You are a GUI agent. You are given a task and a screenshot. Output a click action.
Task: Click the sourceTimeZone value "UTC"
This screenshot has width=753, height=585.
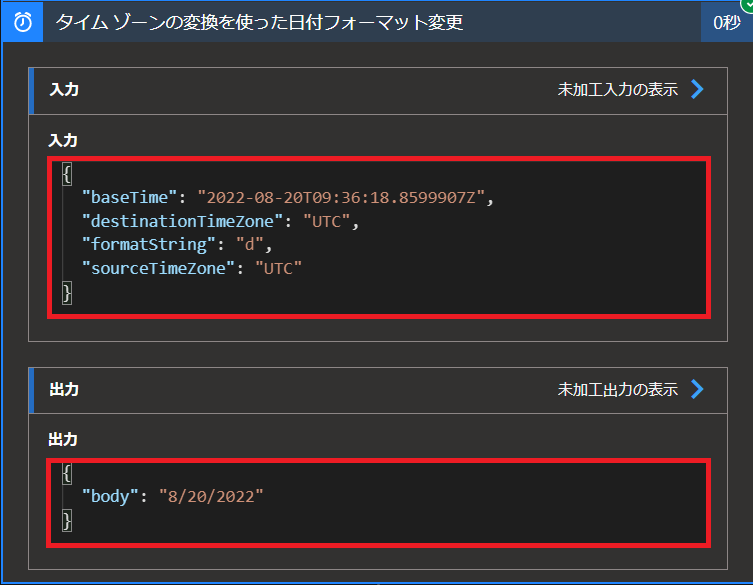pyautogui.click(x=279, y=268)
